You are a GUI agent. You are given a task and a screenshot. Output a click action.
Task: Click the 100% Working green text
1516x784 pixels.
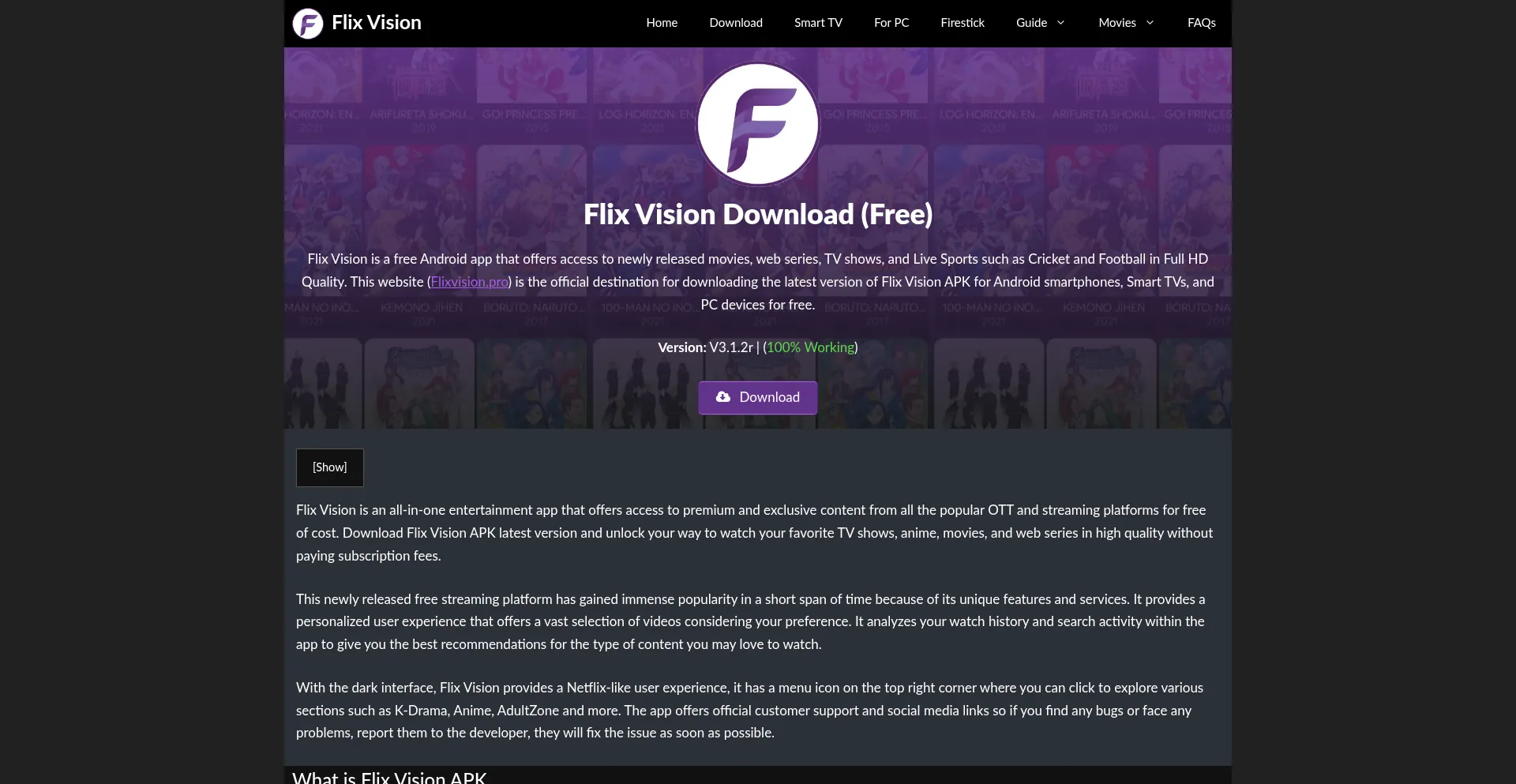click(811, 347)
